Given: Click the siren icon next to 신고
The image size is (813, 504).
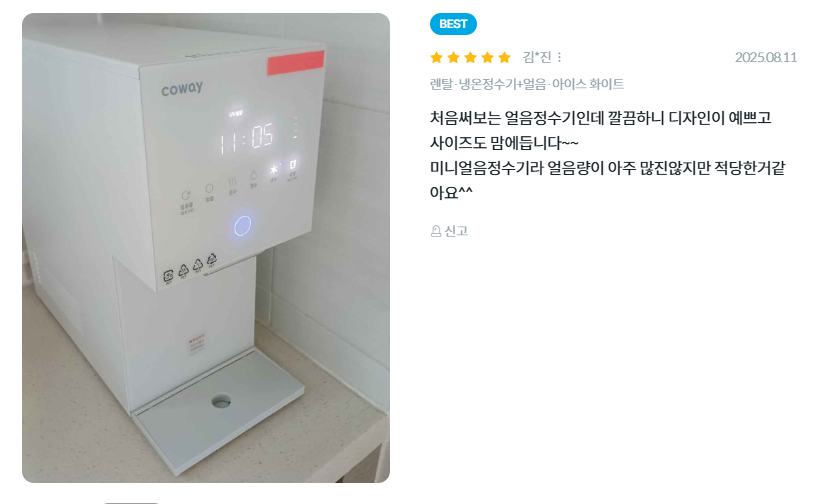Looking at the screenshot, I should click(x=436, y=231).
